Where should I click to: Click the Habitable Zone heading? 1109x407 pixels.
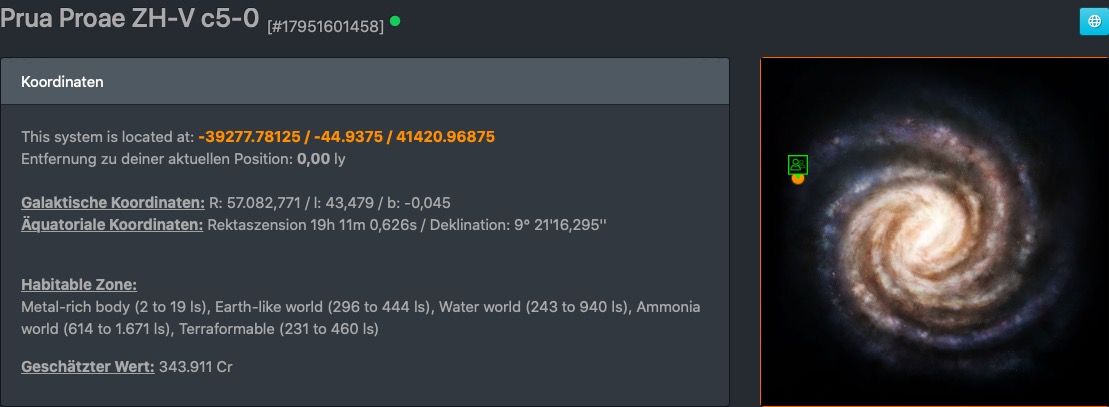79,285
